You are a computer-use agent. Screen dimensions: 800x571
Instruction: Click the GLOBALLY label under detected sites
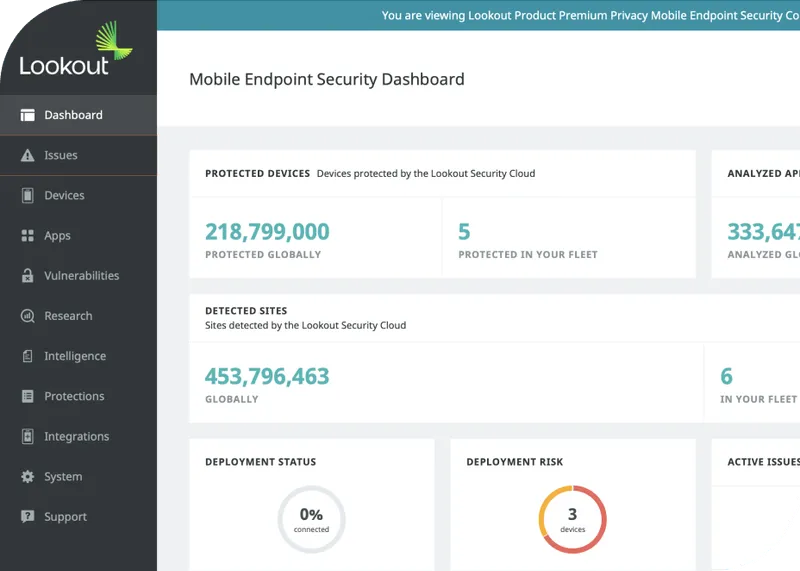(232, 400)
